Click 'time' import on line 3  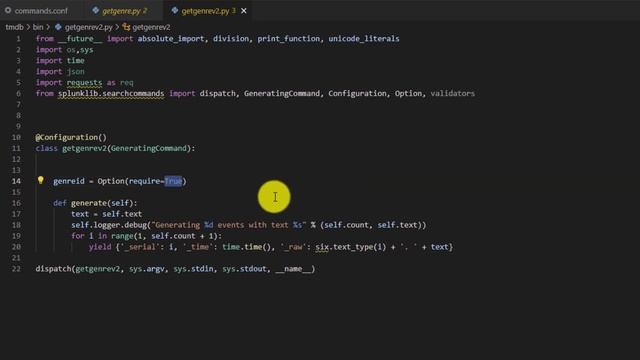(x=76, y=60)
